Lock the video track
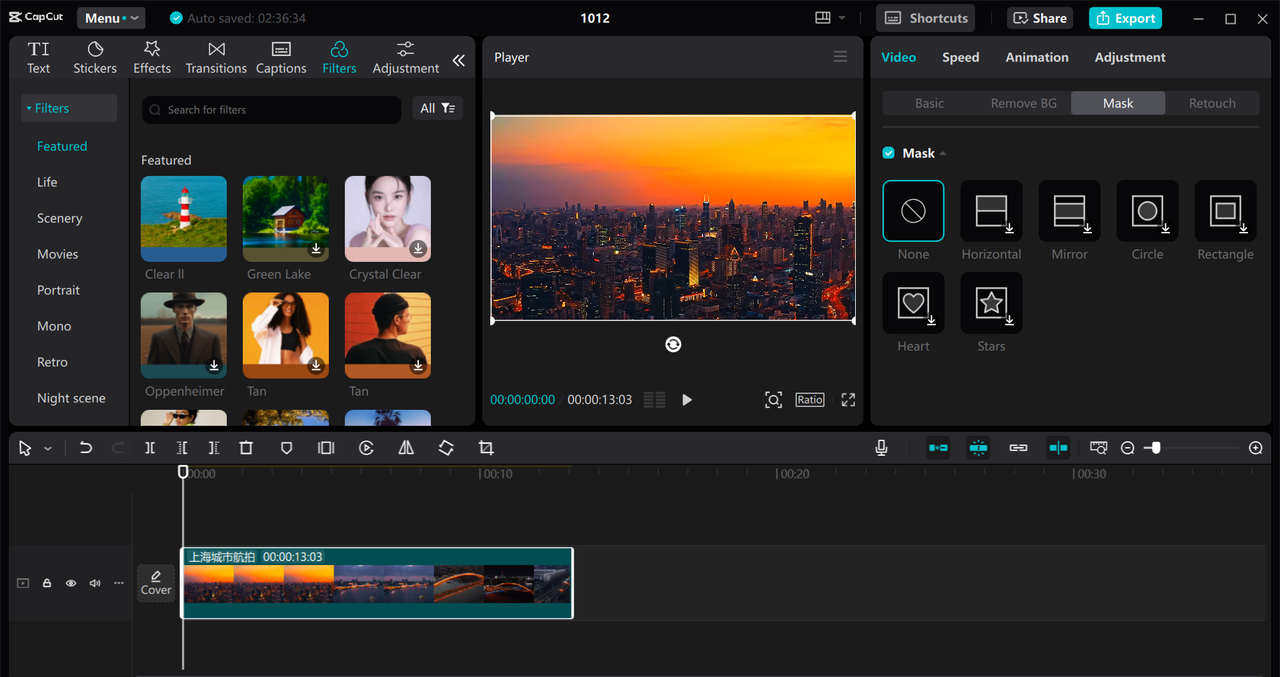This screenshot has width=1280, height=677. tap(47, 583)
